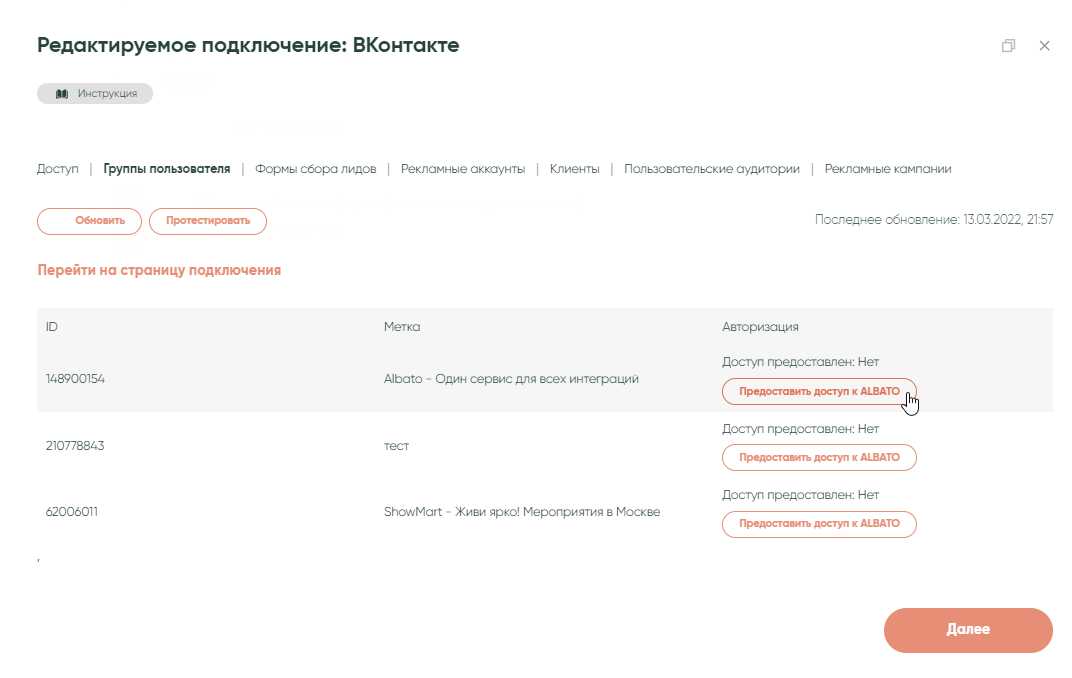
Task: Click the ID column header
Action: point(52,327)
